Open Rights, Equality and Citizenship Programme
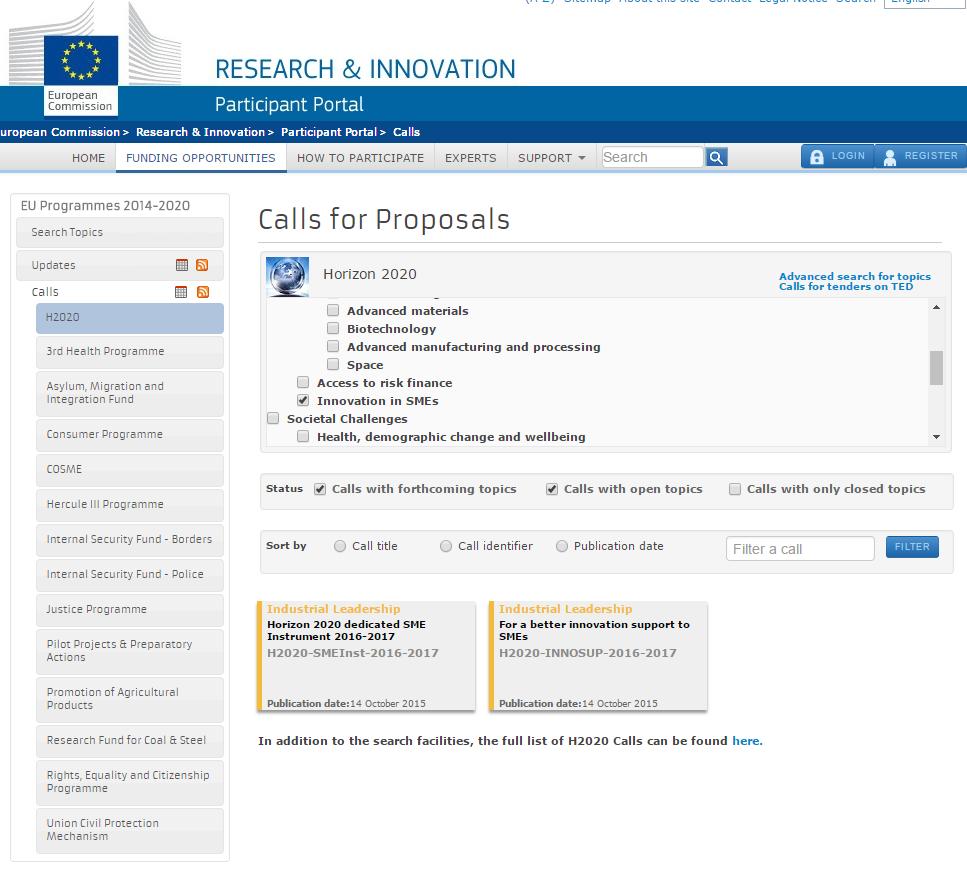Screen dimensions: 967x875 click(x=130, y=783)
